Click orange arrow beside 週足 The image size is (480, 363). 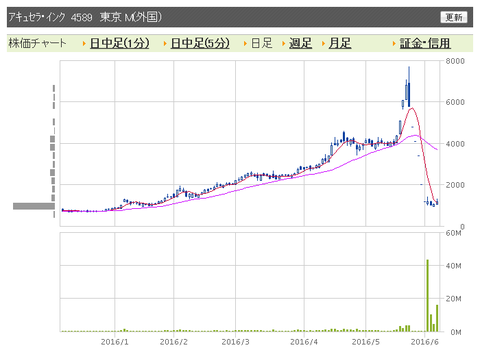point(284,44)
